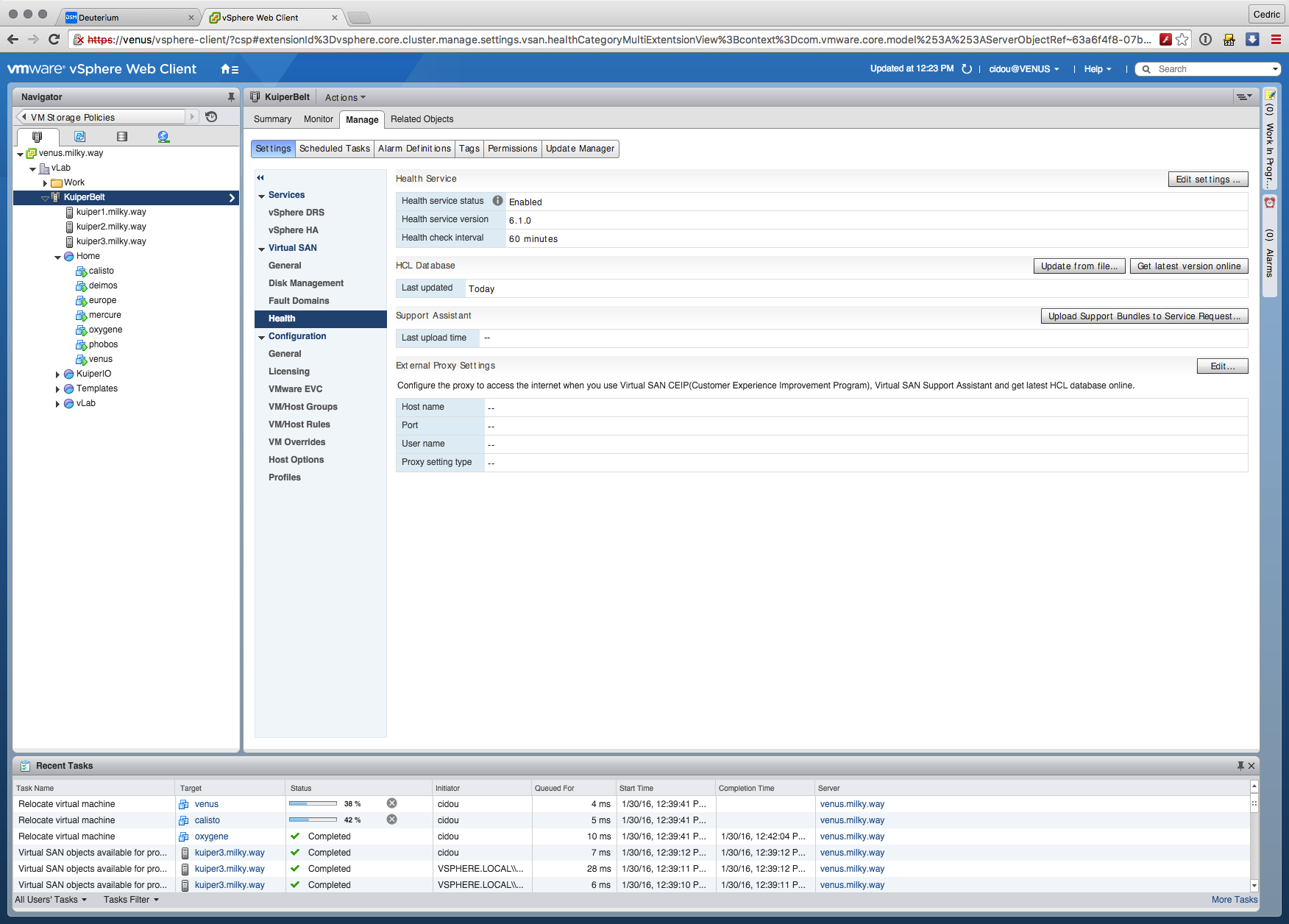The width and height of the screenshot is (1289, 924).
Task: Switch to the Monitor tab
Action: pyautogui.click(x=318, y=119)
